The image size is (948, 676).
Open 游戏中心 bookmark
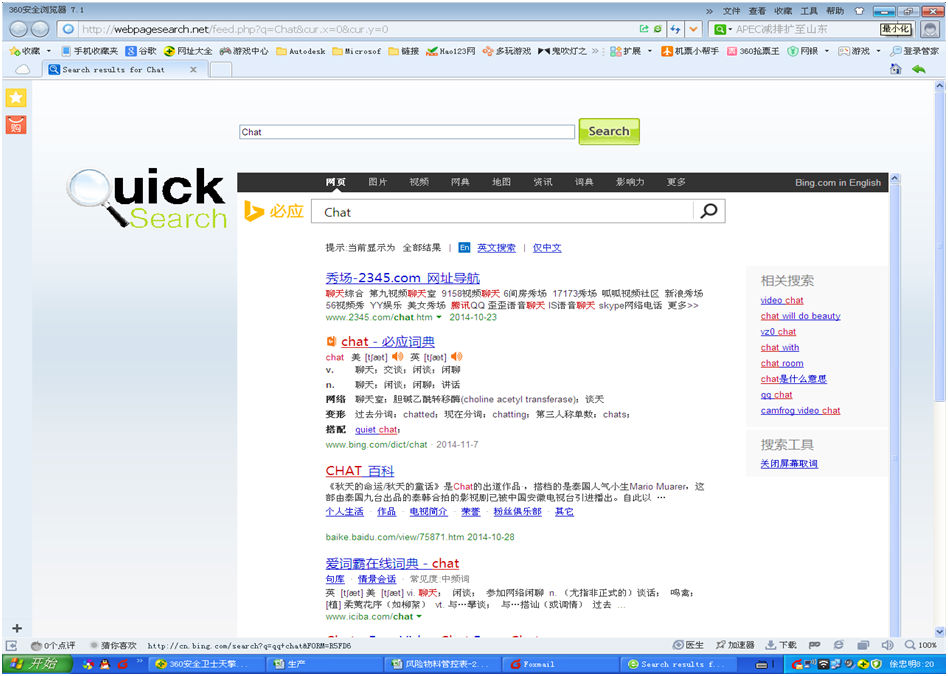[x=244, y=51]
